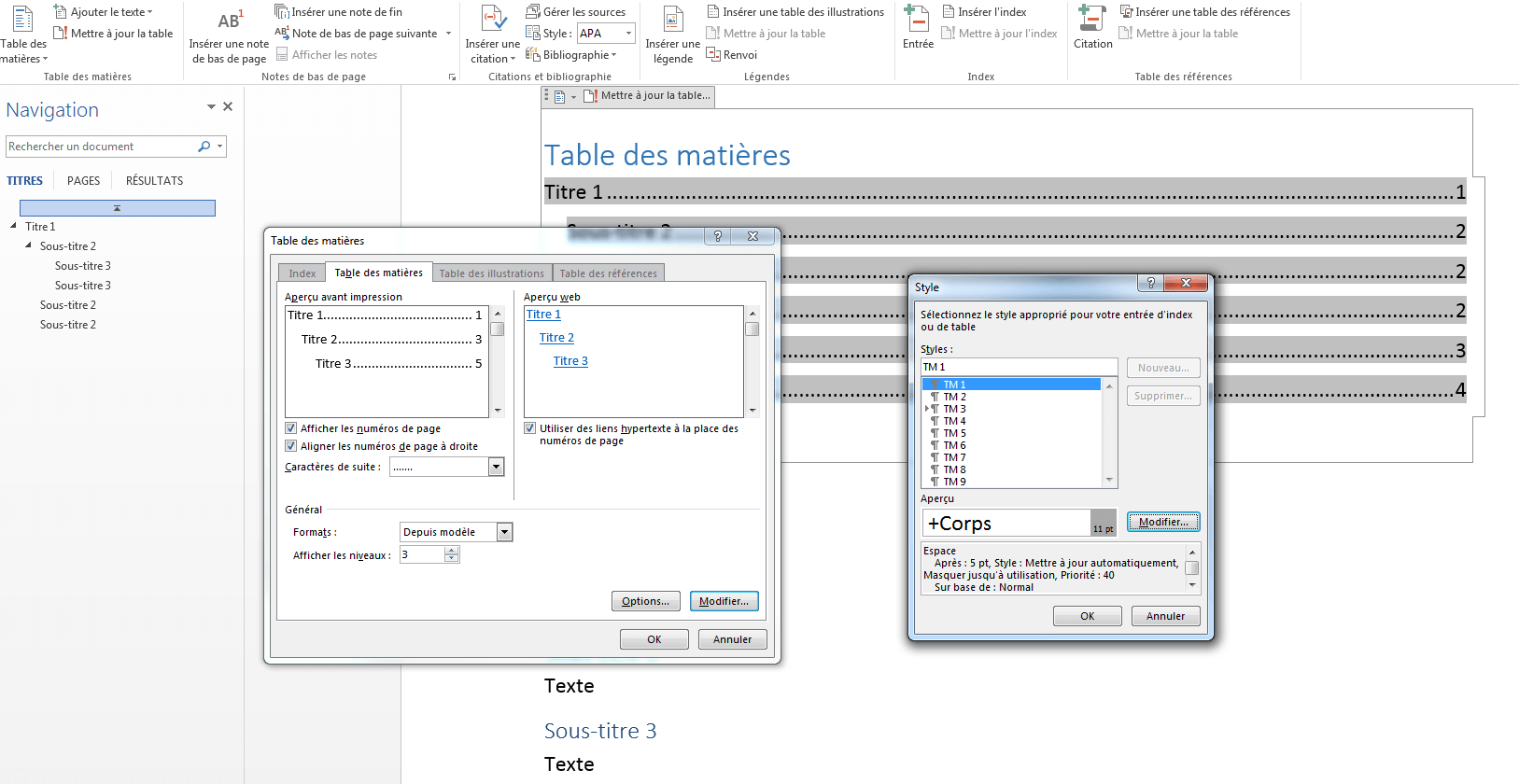The width and height of the screenshot is (1519, 784).
Task: Increase Afficher les niveaux with the up spinner arrow
Action: 452,550
